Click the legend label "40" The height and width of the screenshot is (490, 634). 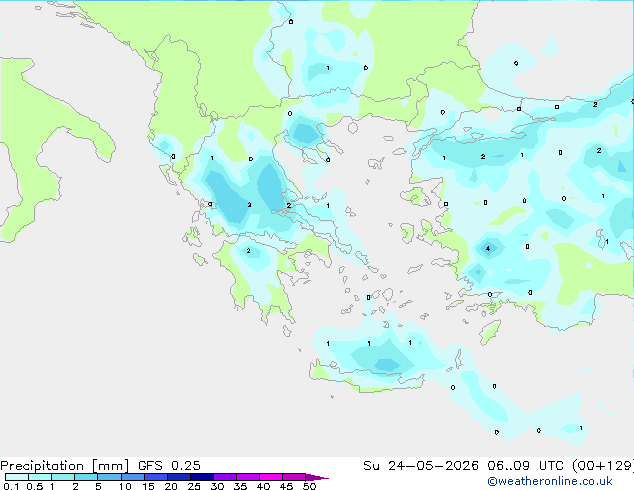tap(263, 486)
